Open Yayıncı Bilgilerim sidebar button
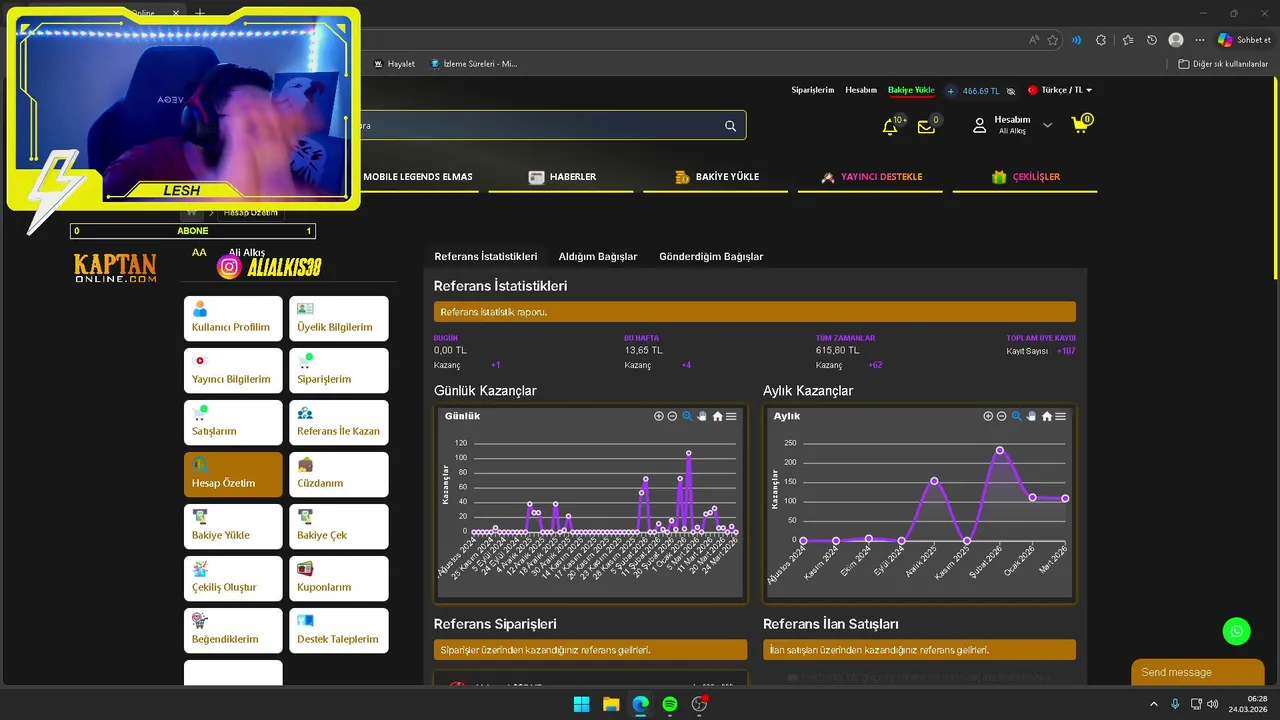This screenshot has width=1280, height=720. point(233,370)
